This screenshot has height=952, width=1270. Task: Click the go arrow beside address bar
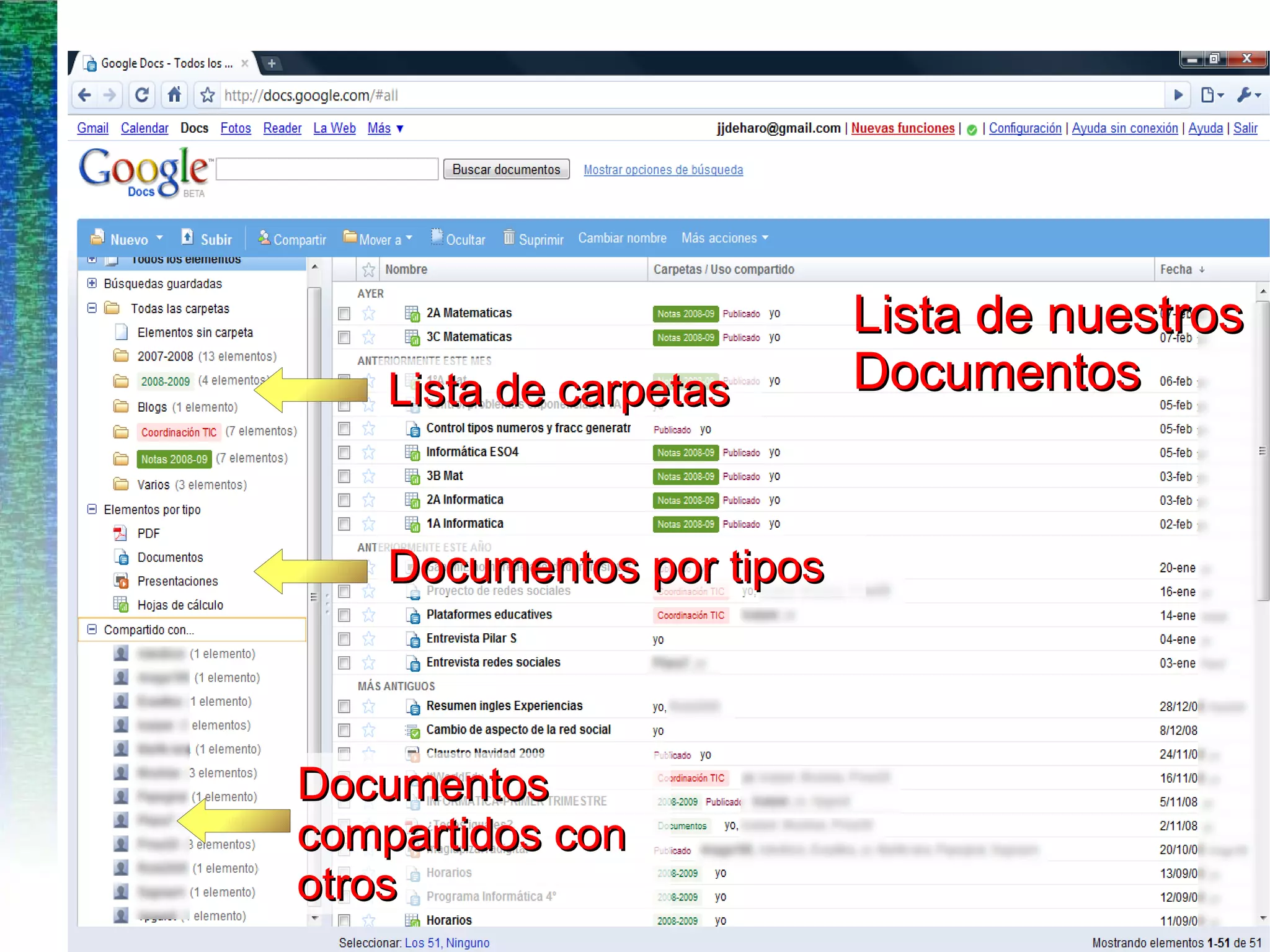pos(1178,95)
